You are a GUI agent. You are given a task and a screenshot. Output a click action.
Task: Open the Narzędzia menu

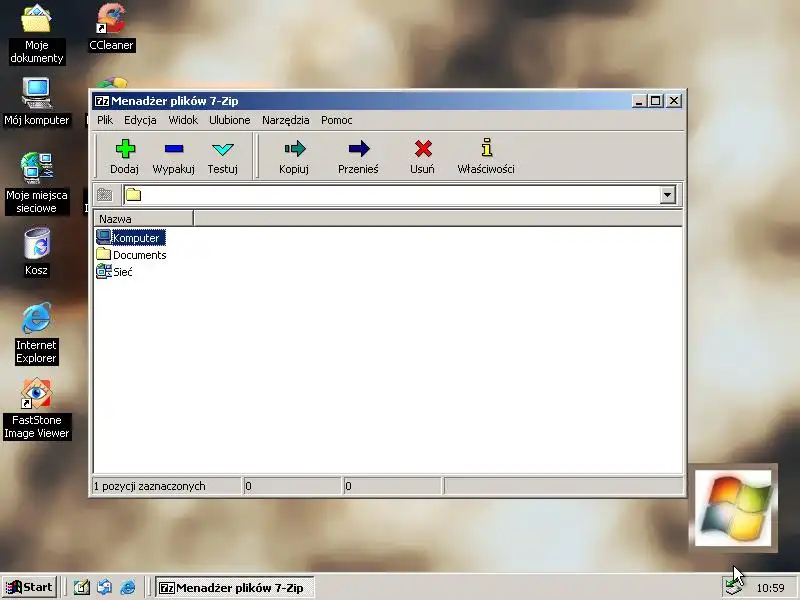[286, 120]
